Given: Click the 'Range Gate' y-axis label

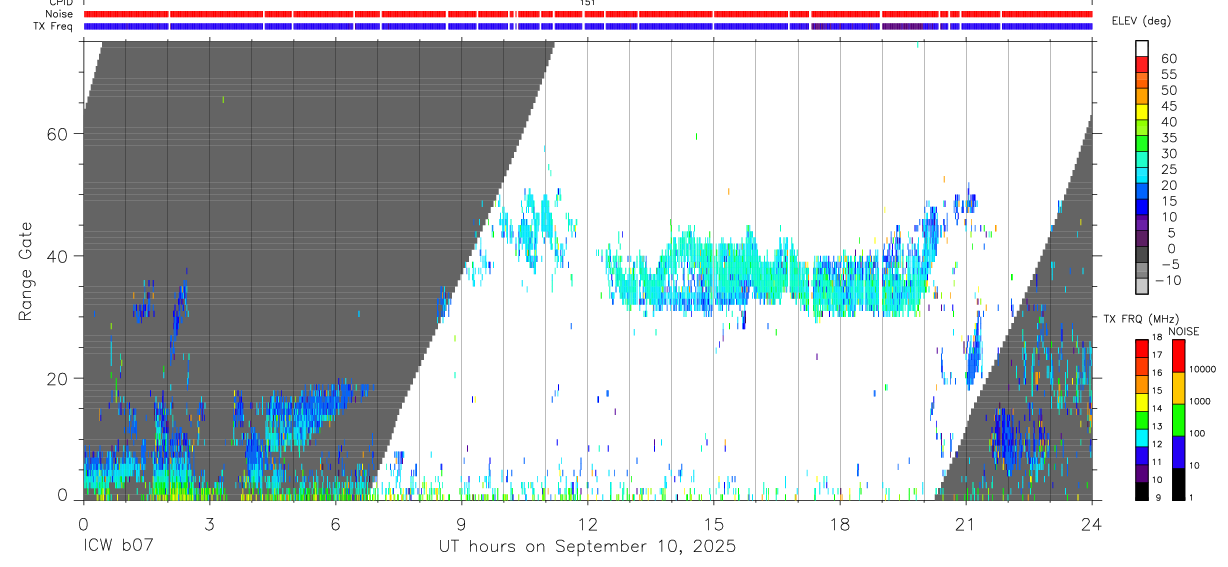Looking at the screenshot, I should tap(24, 271).
